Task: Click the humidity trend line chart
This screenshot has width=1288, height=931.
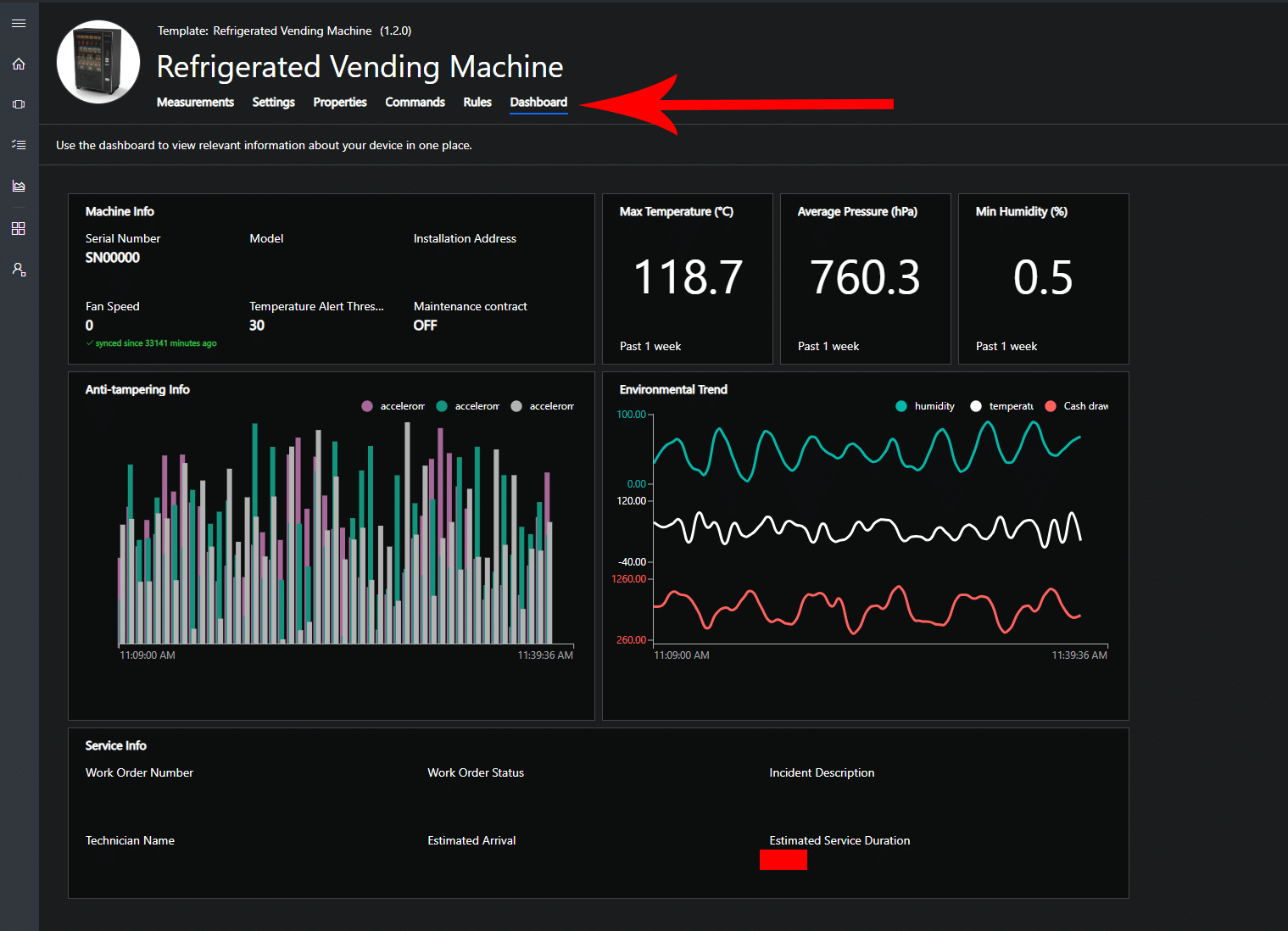Action: [867, 449]
